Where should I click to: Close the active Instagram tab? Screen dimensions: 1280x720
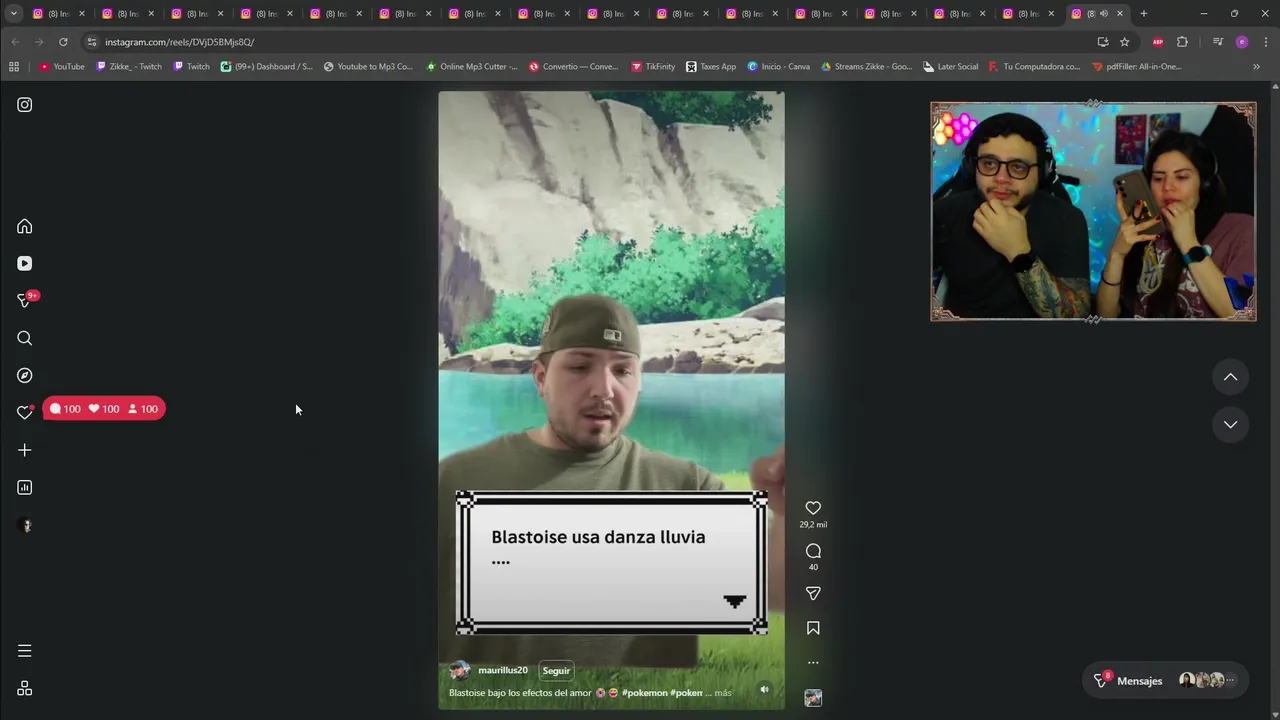1120,14
